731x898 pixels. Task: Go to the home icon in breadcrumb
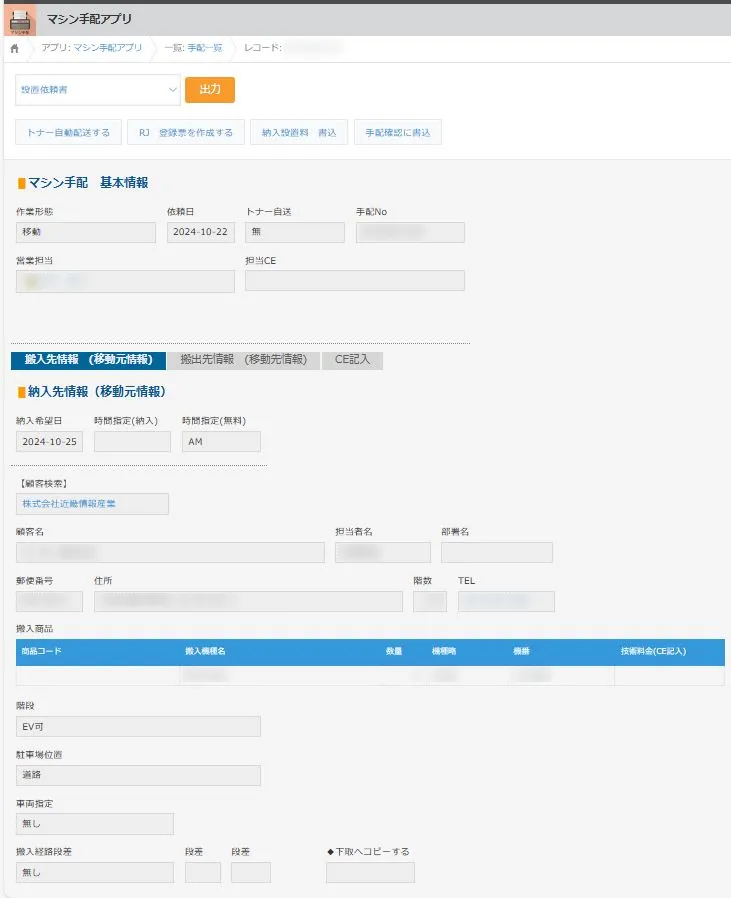click(14, 48)
